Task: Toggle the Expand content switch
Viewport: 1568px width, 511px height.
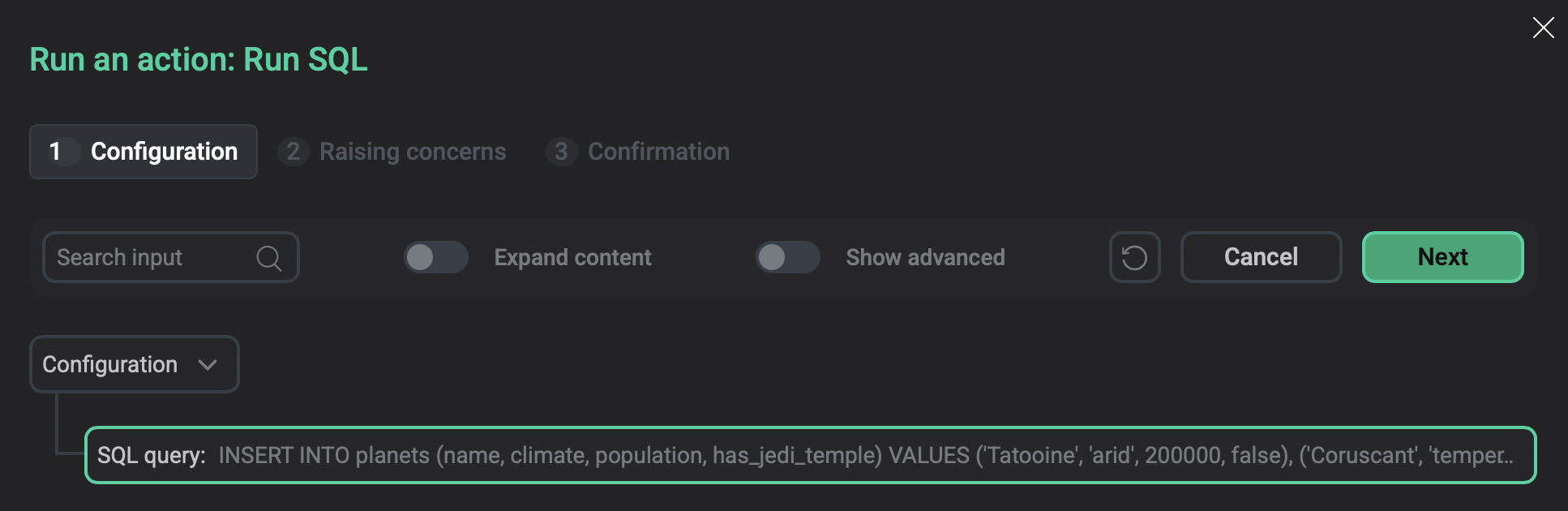Action: tap(436, 258)
